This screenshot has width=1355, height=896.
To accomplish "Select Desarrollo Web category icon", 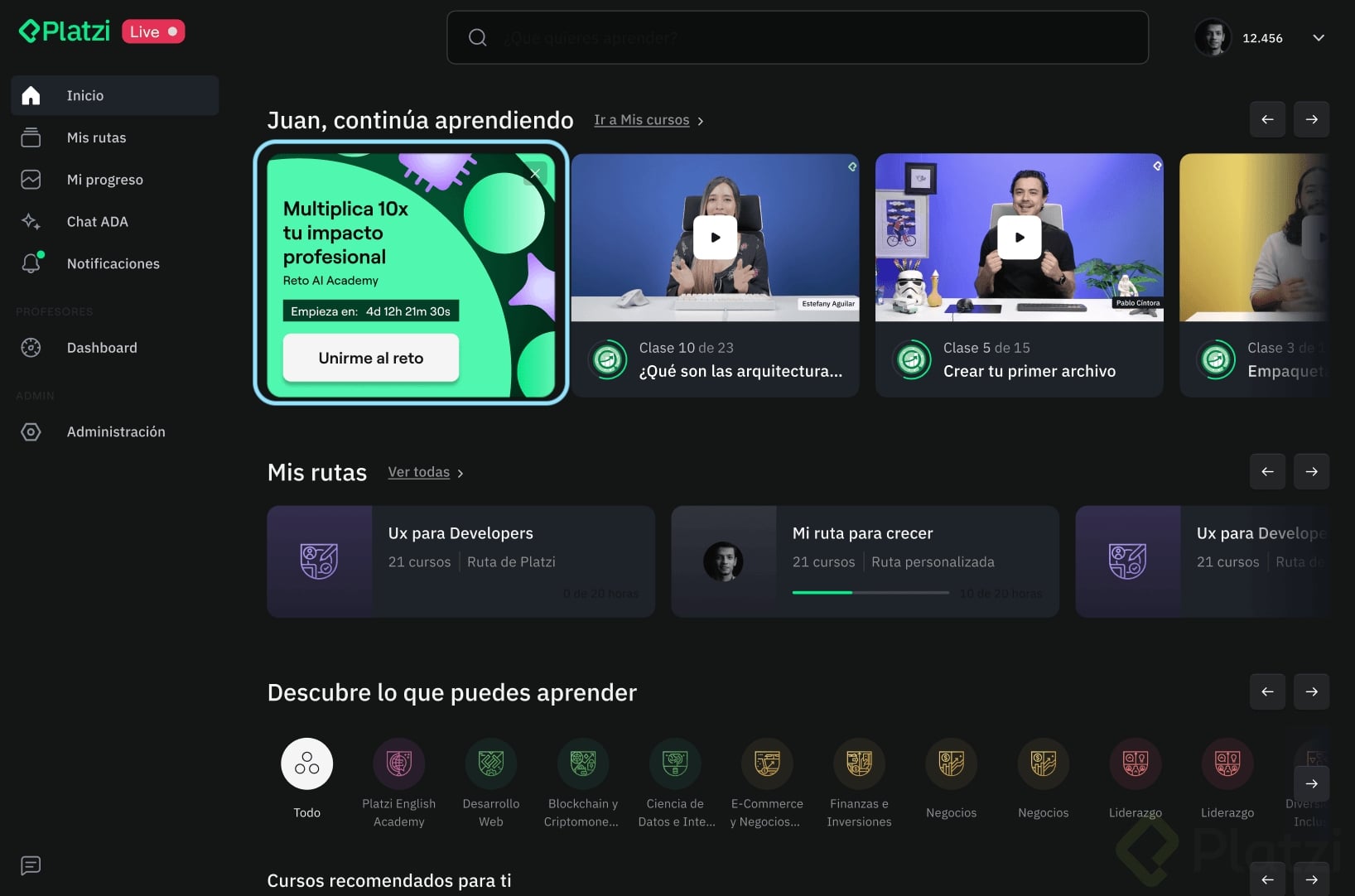I will coord(491,764).
